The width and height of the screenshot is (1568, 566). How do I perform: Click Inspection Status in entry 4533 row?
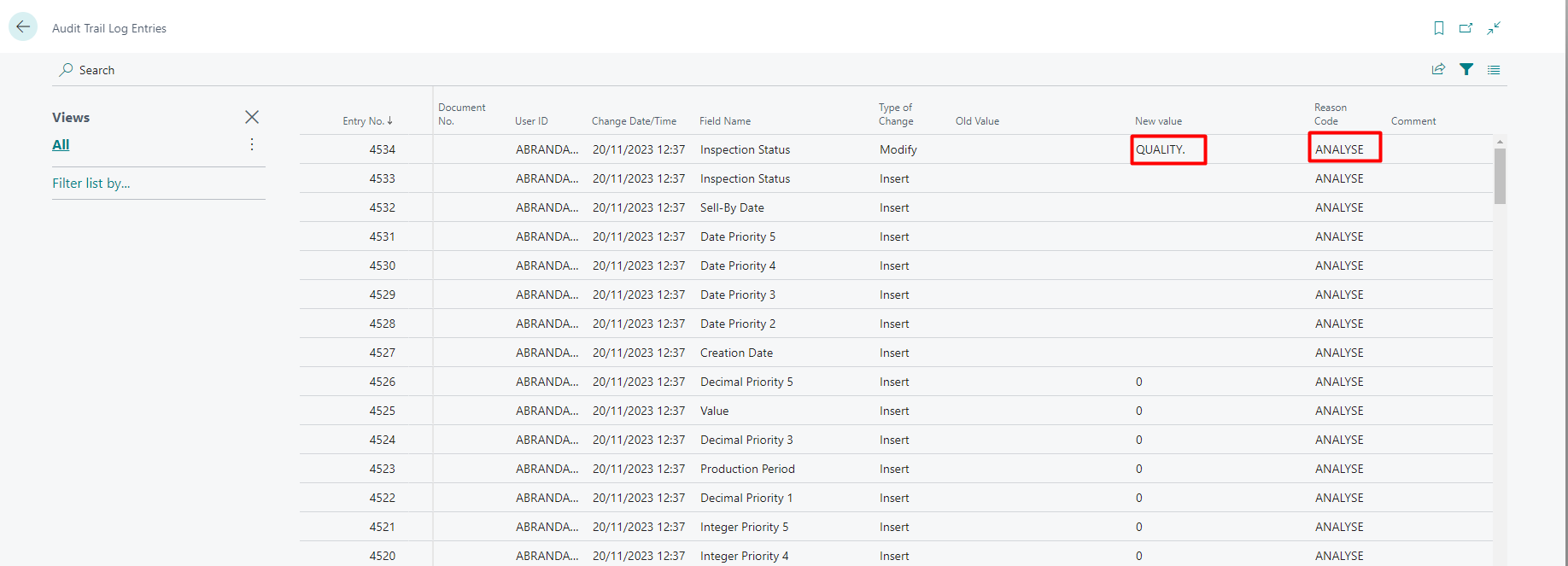point(745,178)
